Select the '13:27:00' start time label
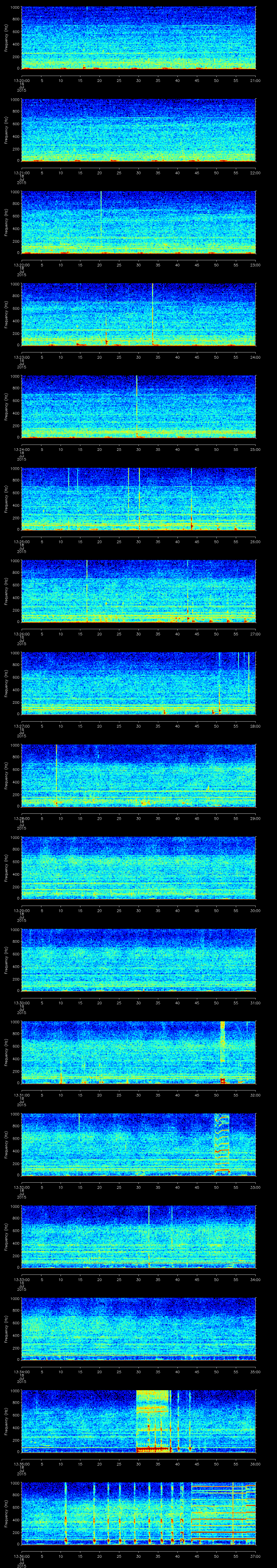The height and width of the screenshot is (1568, 277). (22, 726)
